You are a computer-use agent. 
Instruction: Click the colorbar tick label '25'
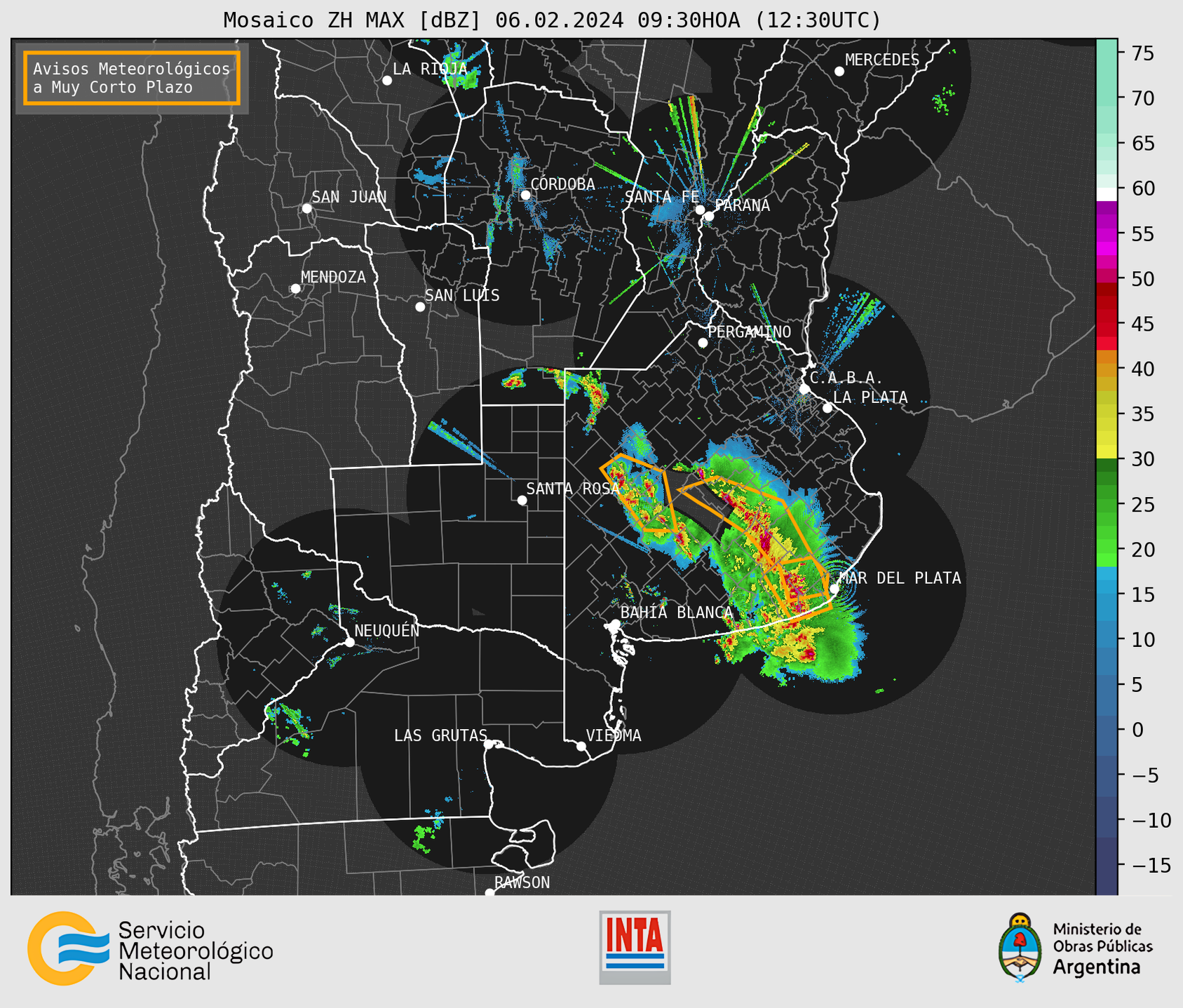[x=1143, y=505]
